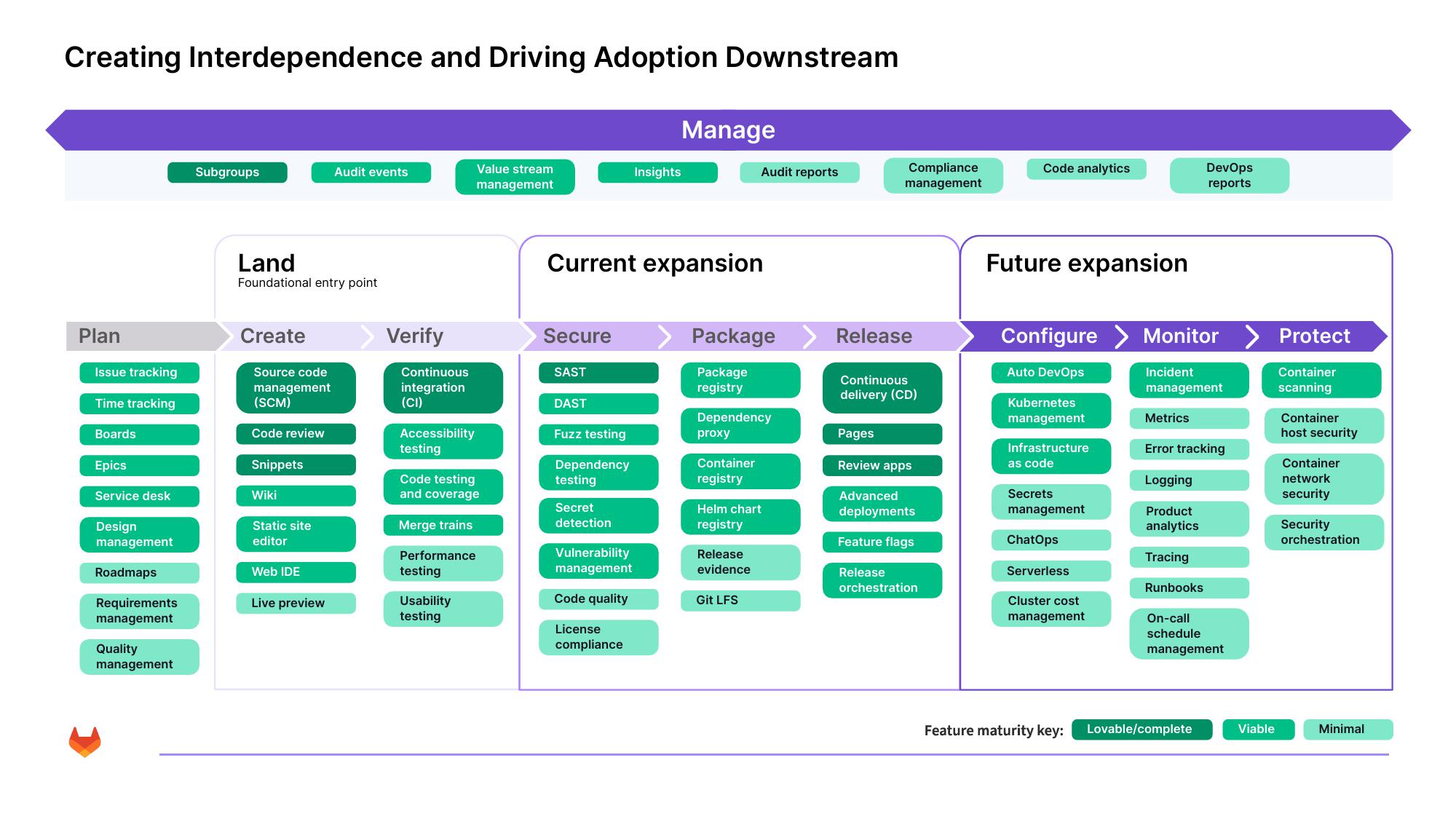Click the Security orchestration item
This screenshot has height=819, width=1456.
click(1324, 532)
